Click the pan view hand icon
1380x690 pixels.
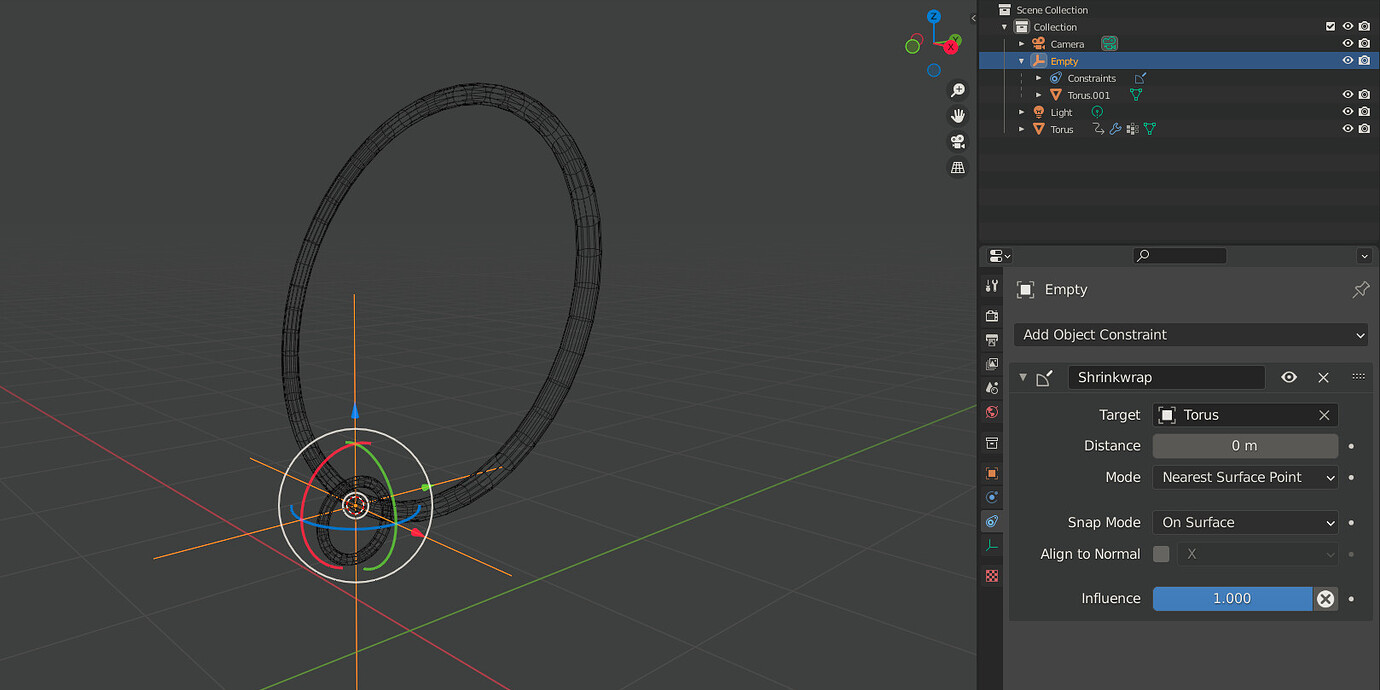tap(958, 116)
